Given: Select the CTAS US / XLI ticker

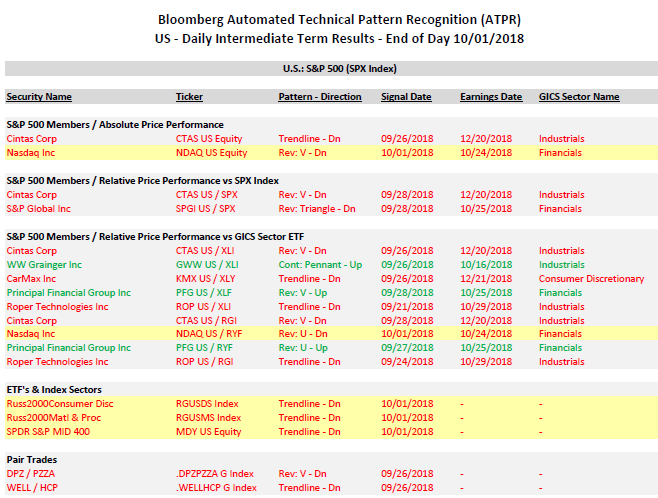Looking at the screenshot, I should point(205,251).
